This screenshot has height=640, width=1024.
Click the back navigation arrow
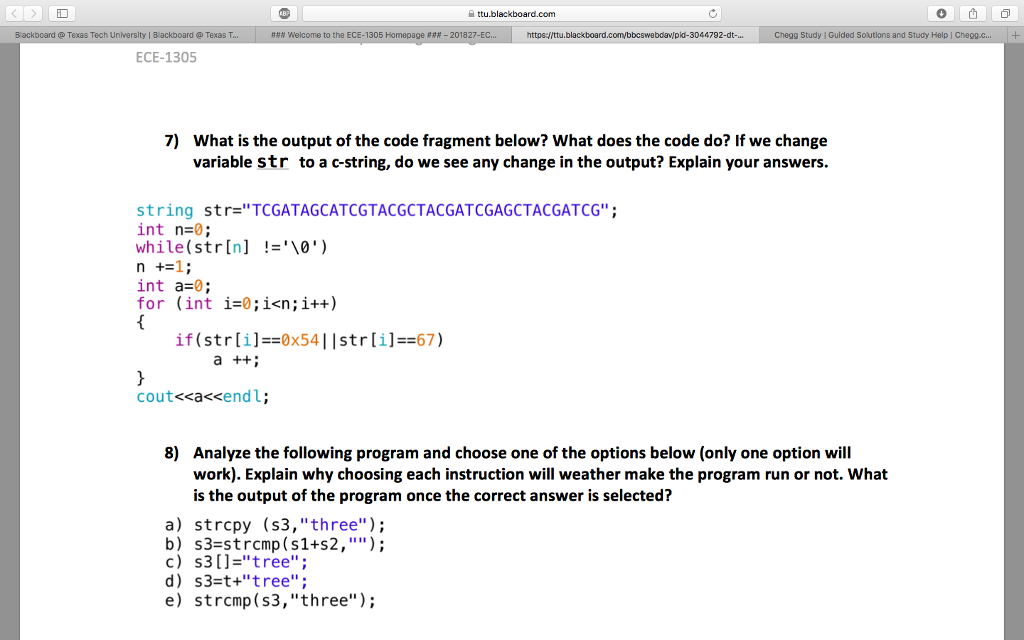tap(15, 13)
